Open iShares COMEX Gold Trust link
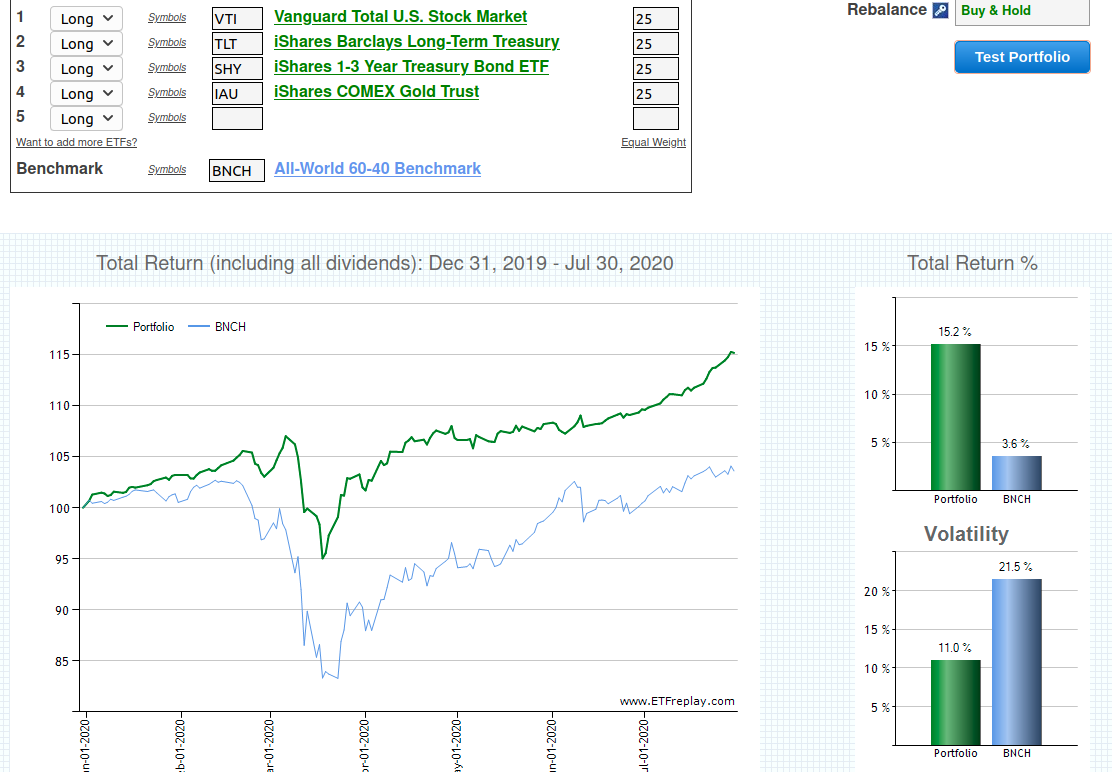This screenshot has height=772, width=1112. click(377, 91)
